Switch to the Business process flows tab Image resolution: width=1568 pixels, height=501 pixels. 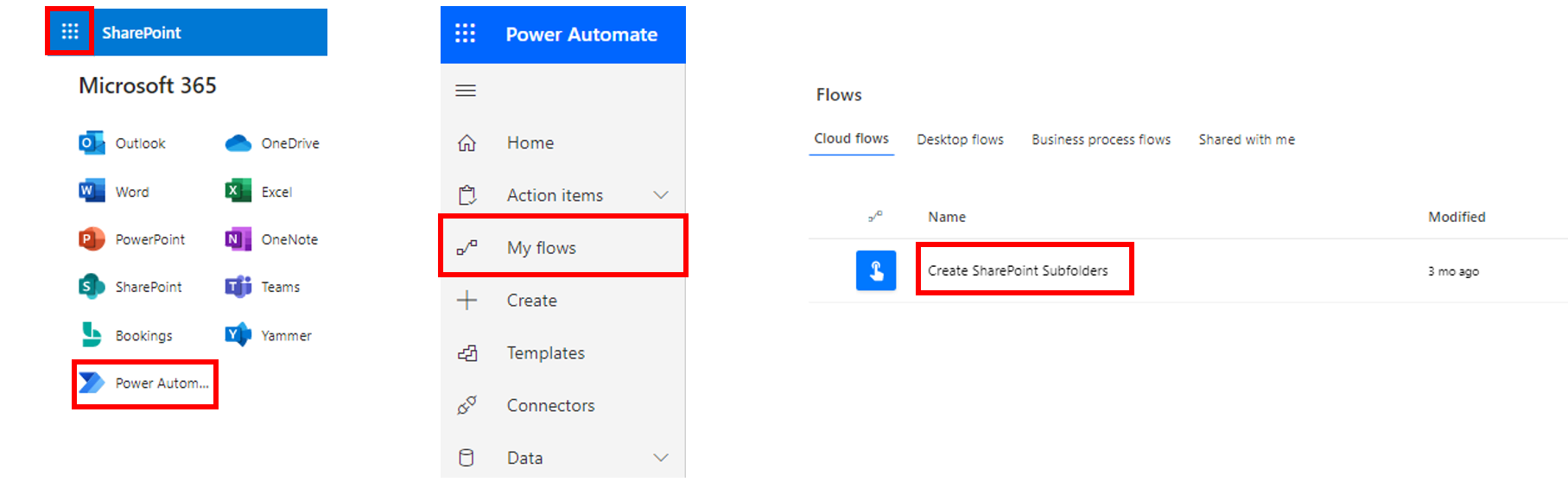1101,140
